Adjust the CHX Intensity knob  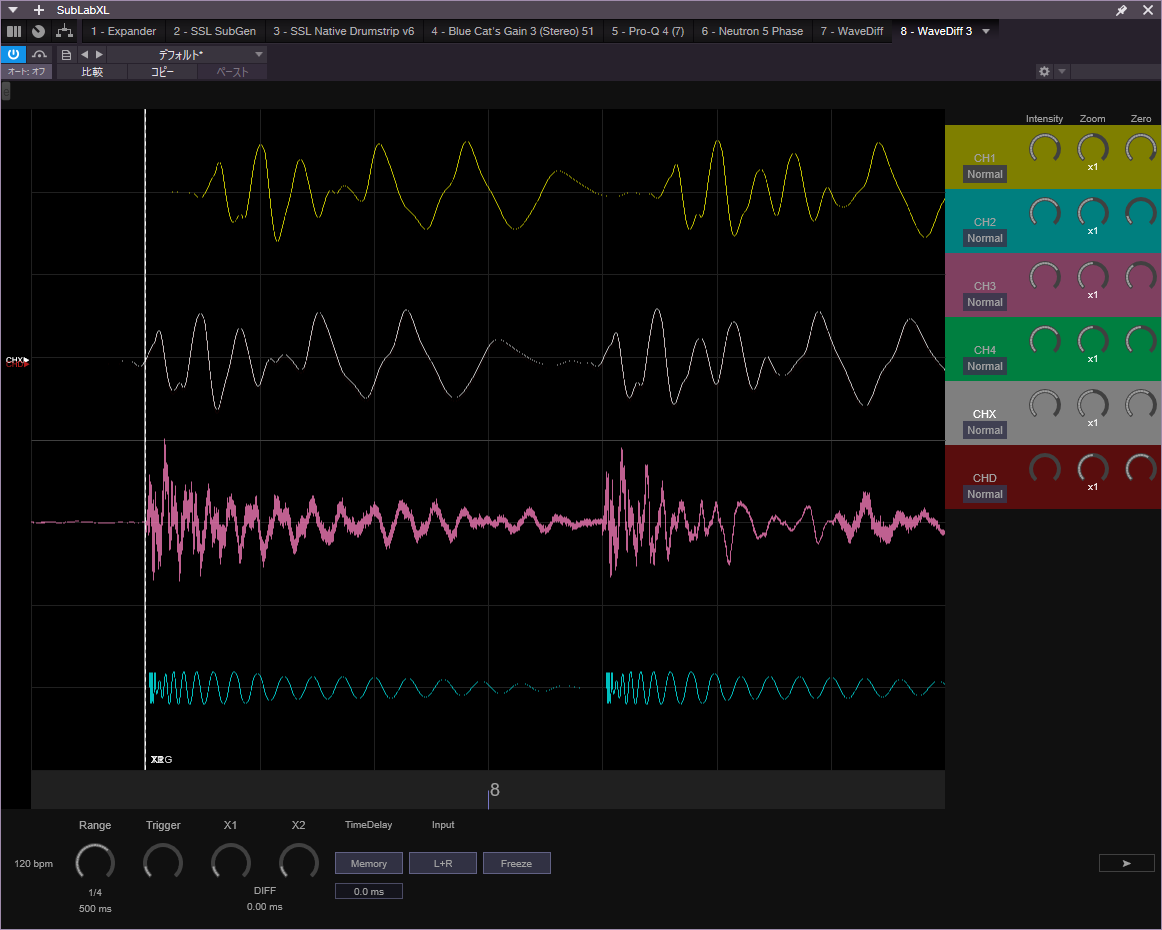coord(1044,405)
